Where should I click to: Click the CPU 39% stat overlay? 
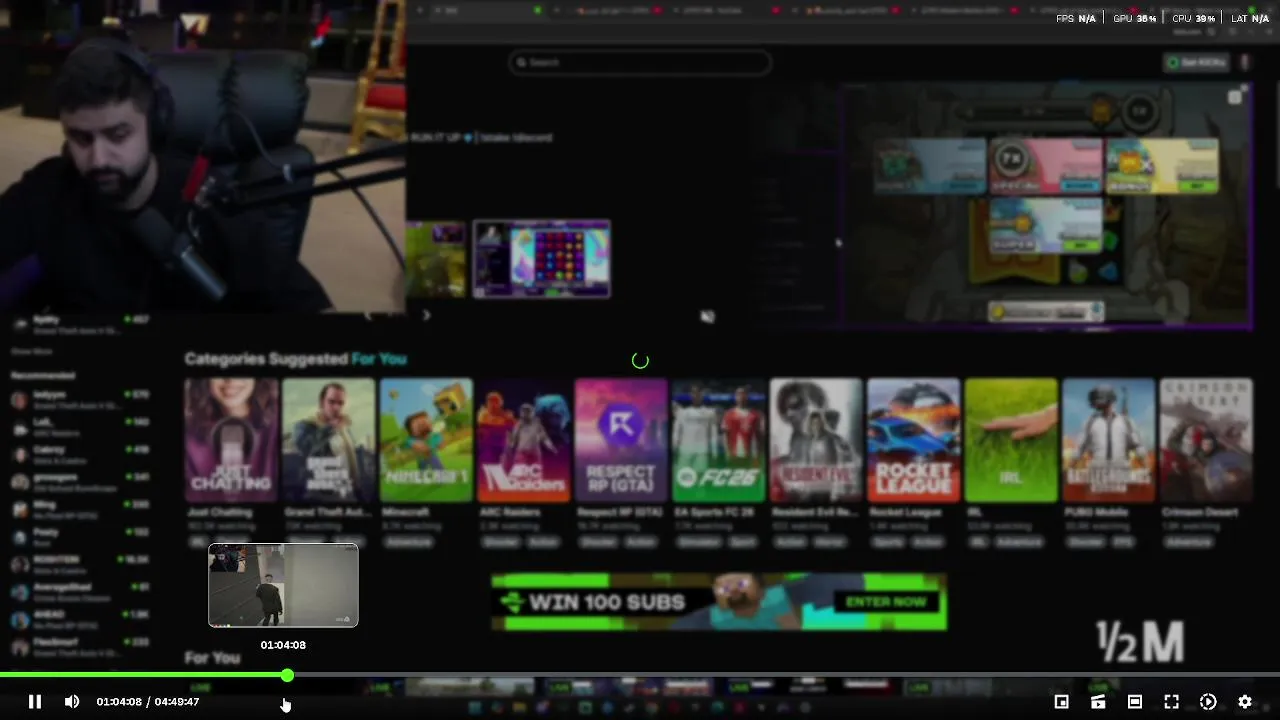tap(1194, 19)
